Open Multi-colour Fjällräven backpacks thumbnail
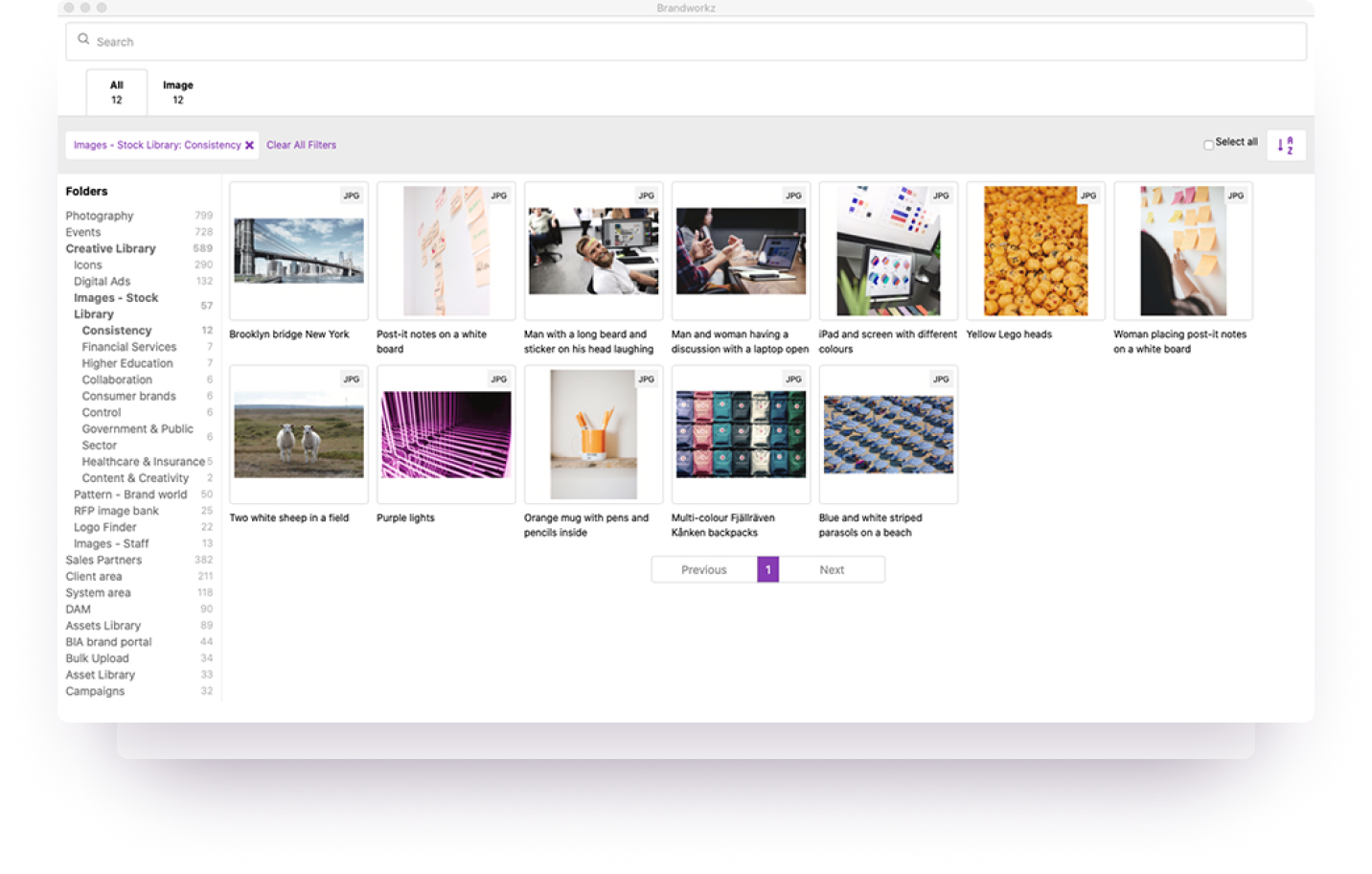The width and height of the screenshot is (1372, 874). click(x=742, y=434)
